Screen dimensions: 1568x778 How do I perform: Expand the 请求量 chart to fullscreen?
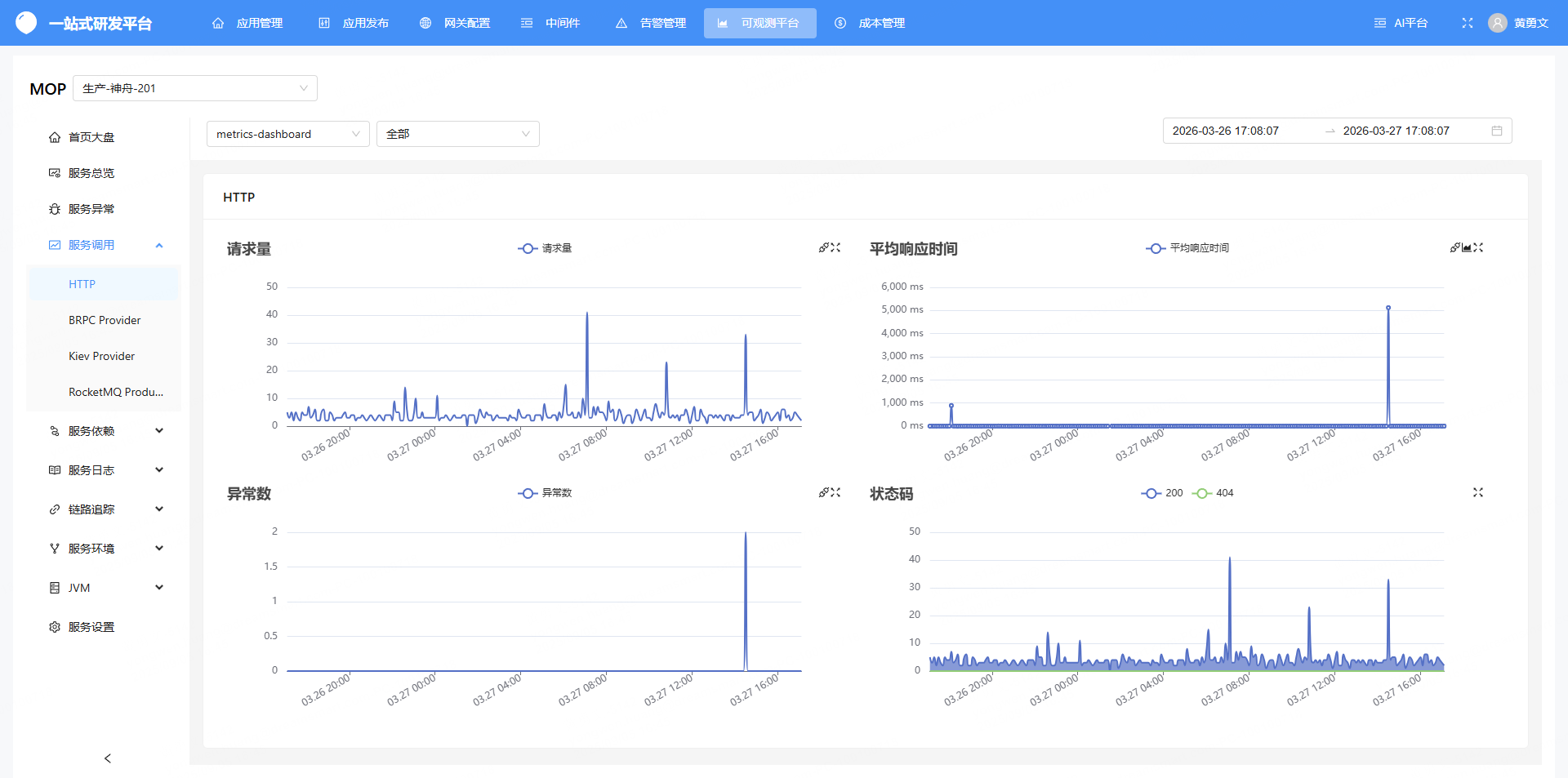835,247
